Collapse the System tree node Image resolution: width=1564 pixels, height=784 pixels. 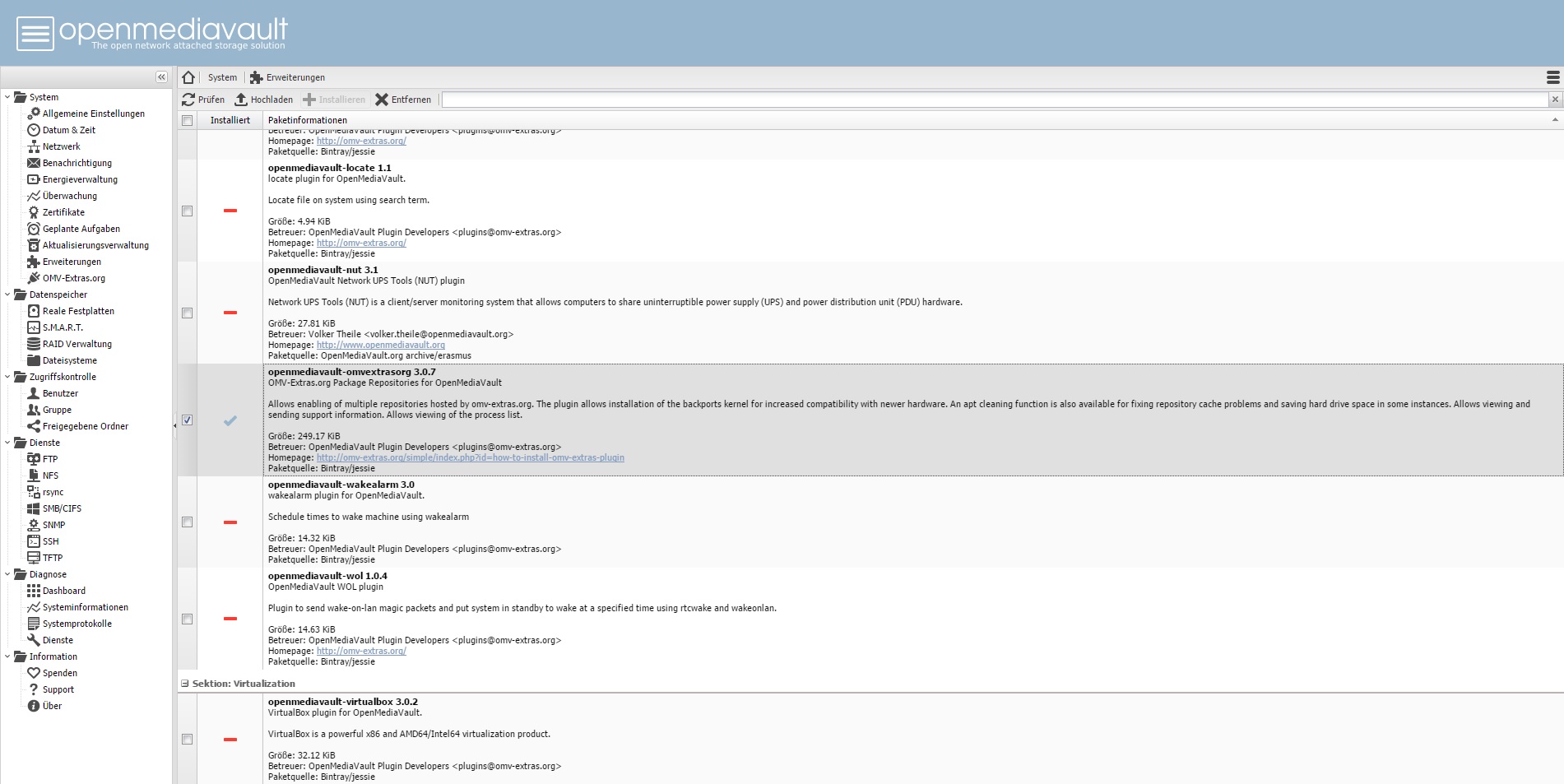point(7,97)
